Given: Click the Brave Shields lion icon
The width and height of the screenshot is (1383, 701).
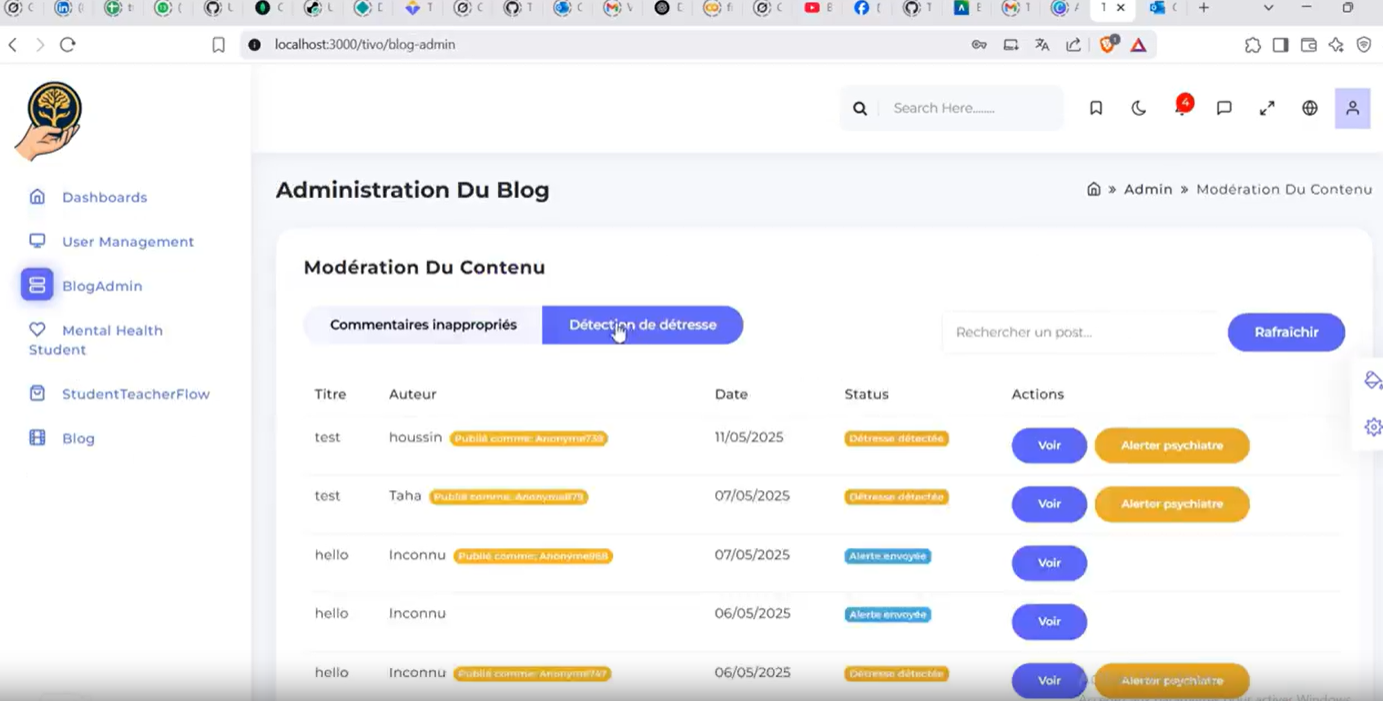Looking at the screenshot, I should 1108,44.
